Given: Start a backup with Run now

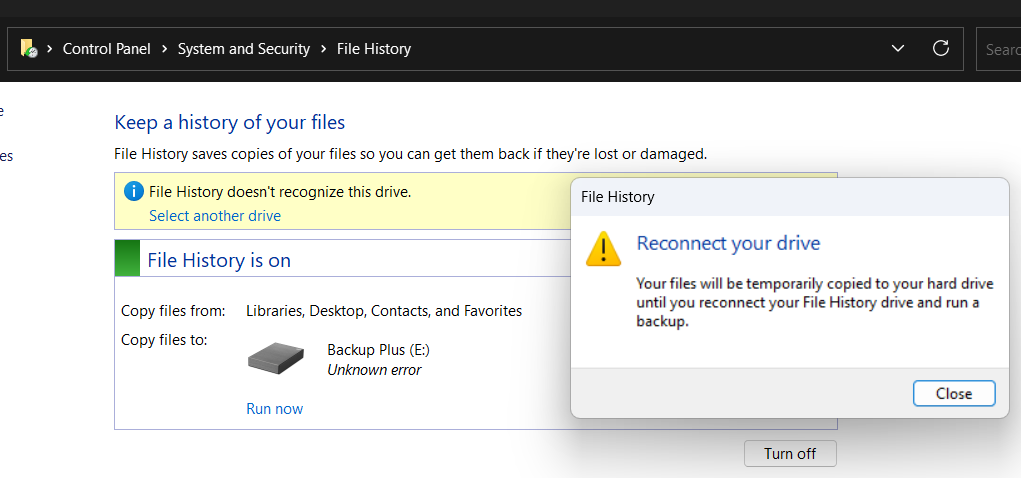Looking at the screenshot, I should click(274, 408).
